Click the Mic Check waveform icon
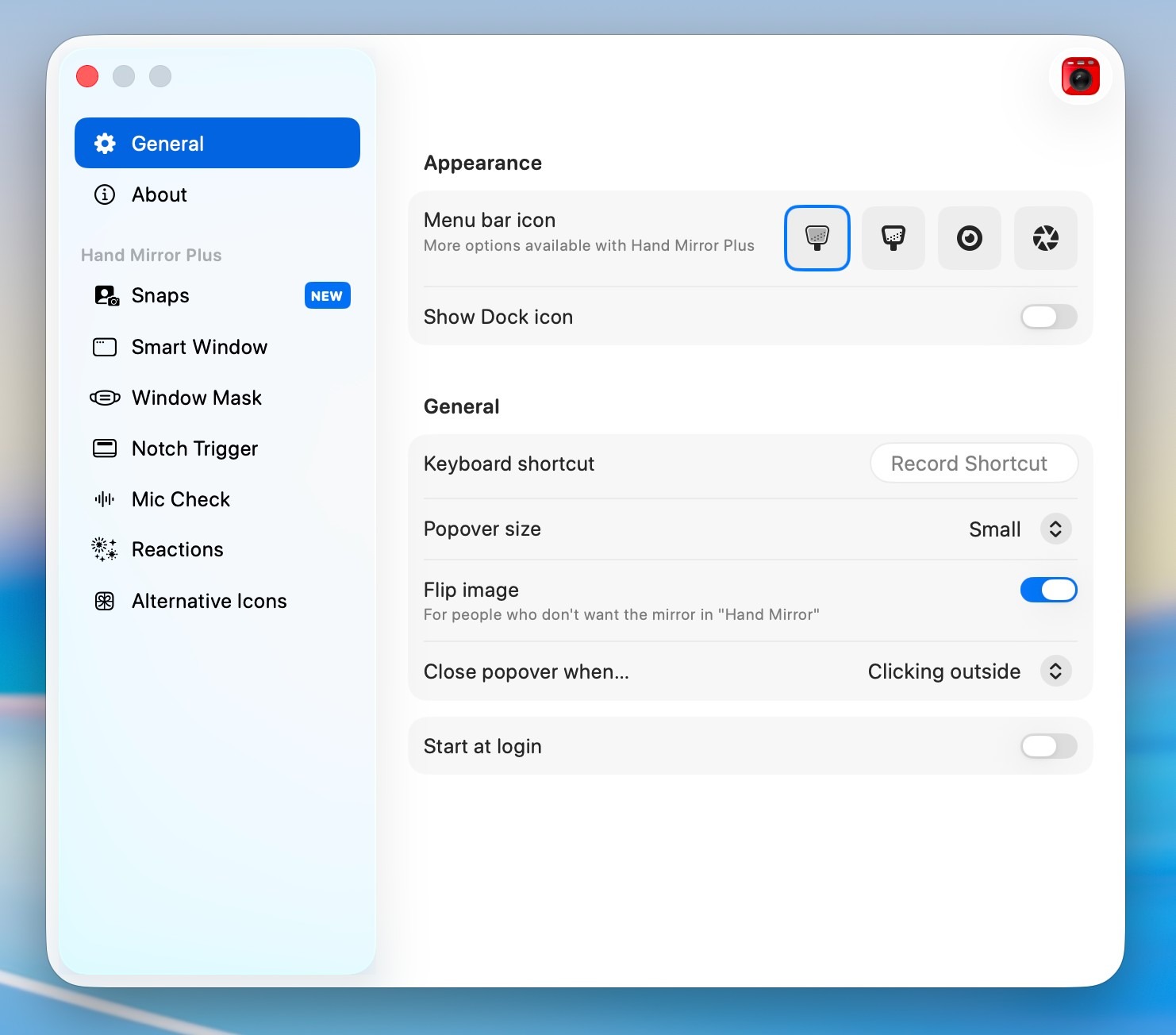Screen dimensions: 1176x1035 pyautogui.click(x=105, y=499)
